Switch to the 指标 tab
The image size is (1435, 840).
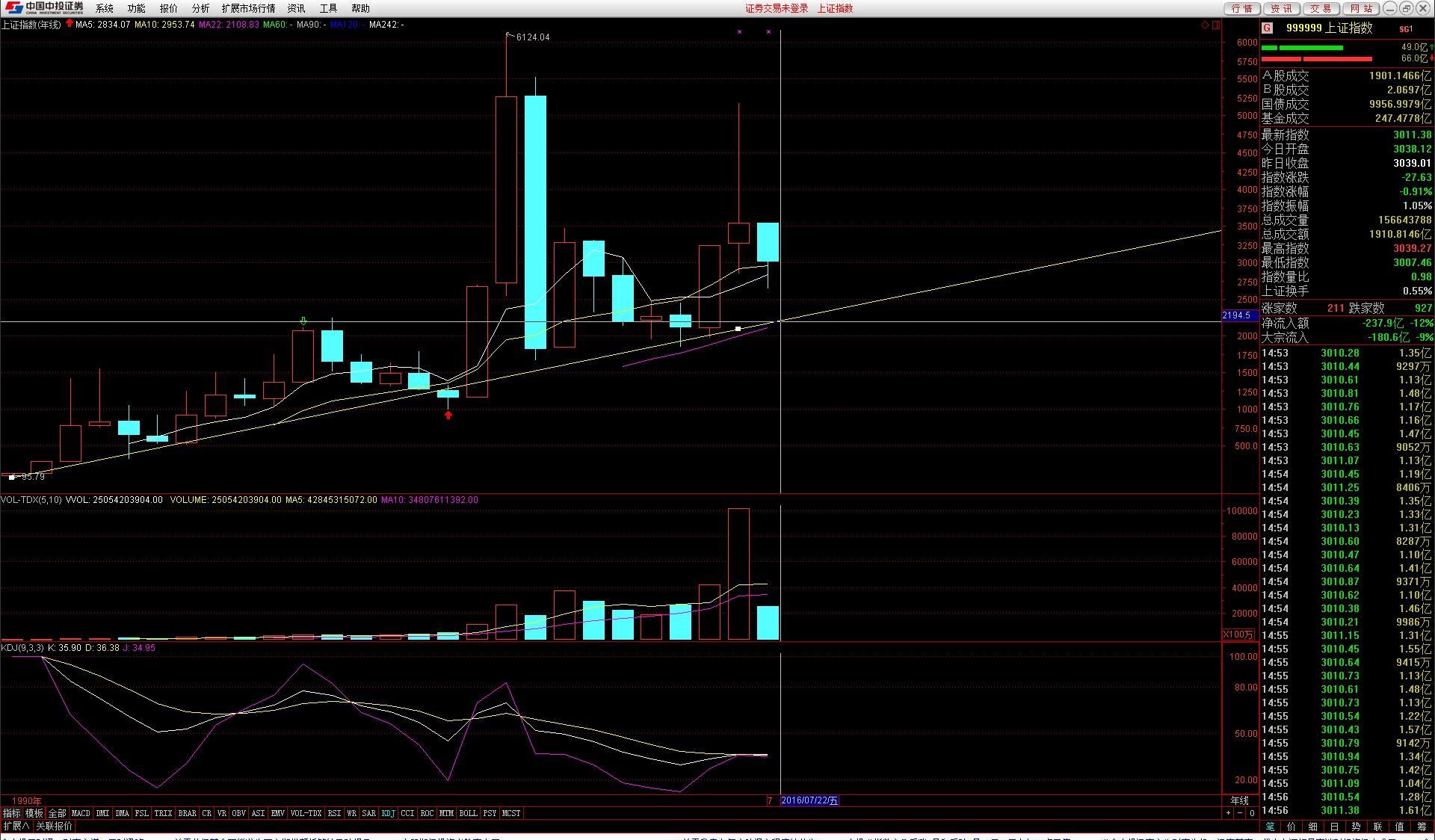tap(11, 813)
